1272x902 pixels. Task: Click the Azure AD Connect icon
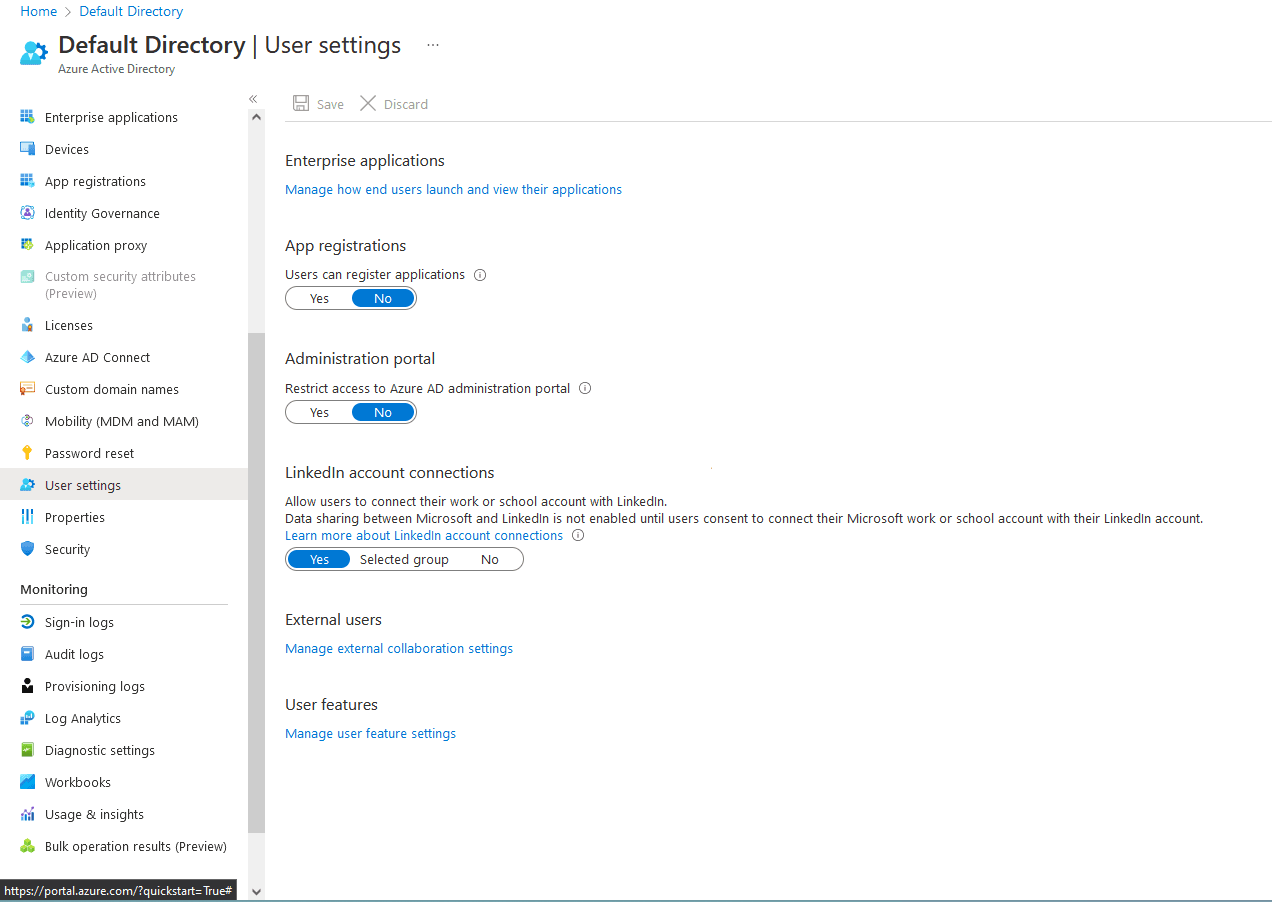pyautogui.click(x=27, y=357)
